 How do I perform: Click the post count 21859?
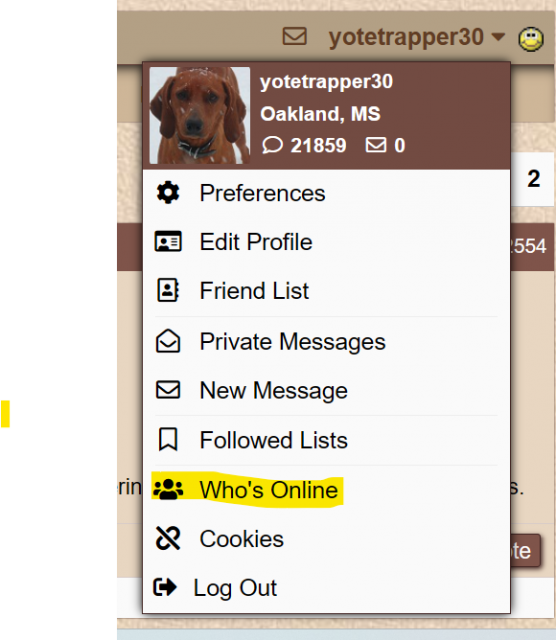tap(318, 145)
